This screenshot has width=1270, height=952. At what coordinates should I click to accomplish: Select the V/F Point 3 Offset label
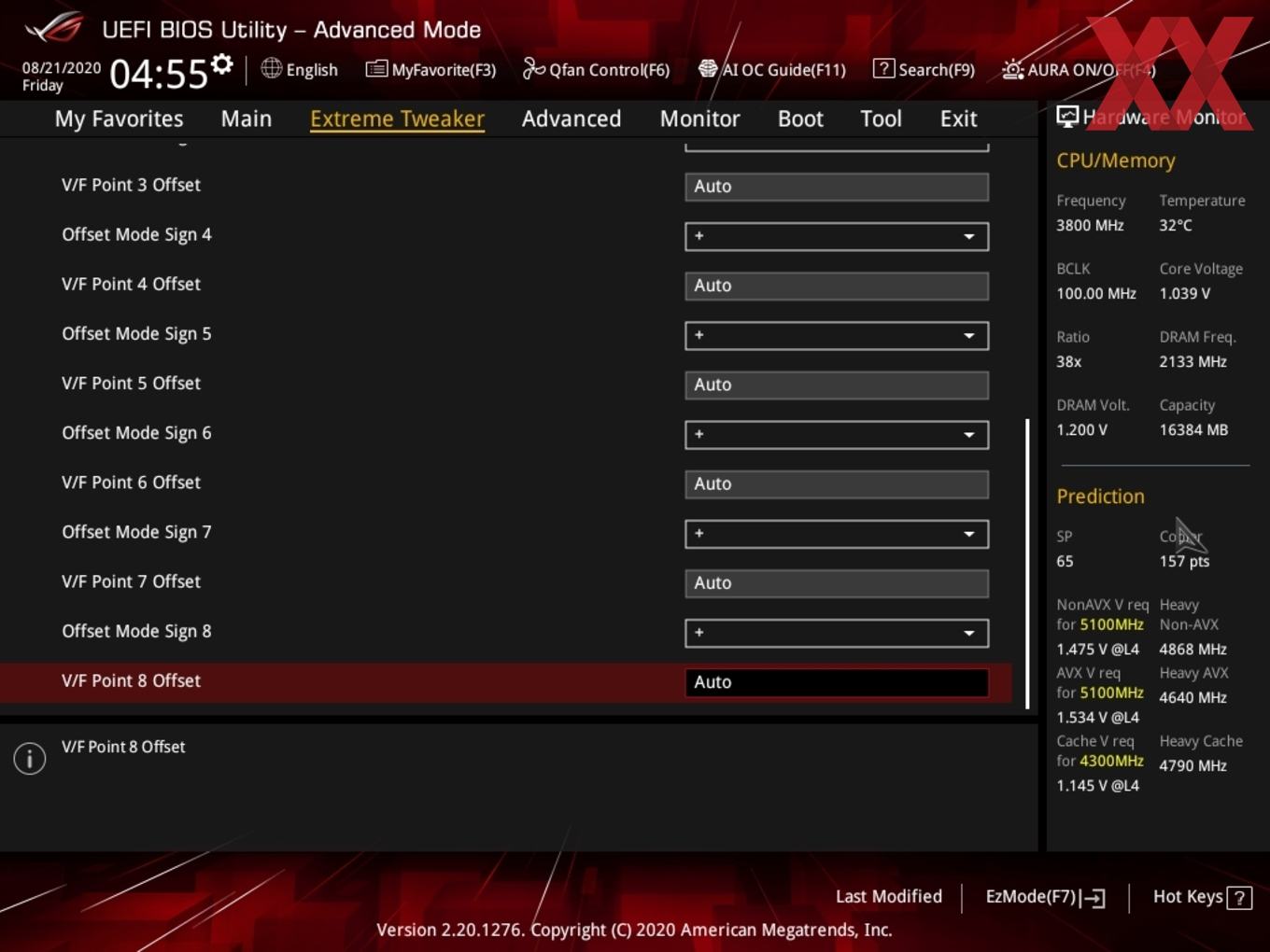pyautogui.click(x=131, y=184)
